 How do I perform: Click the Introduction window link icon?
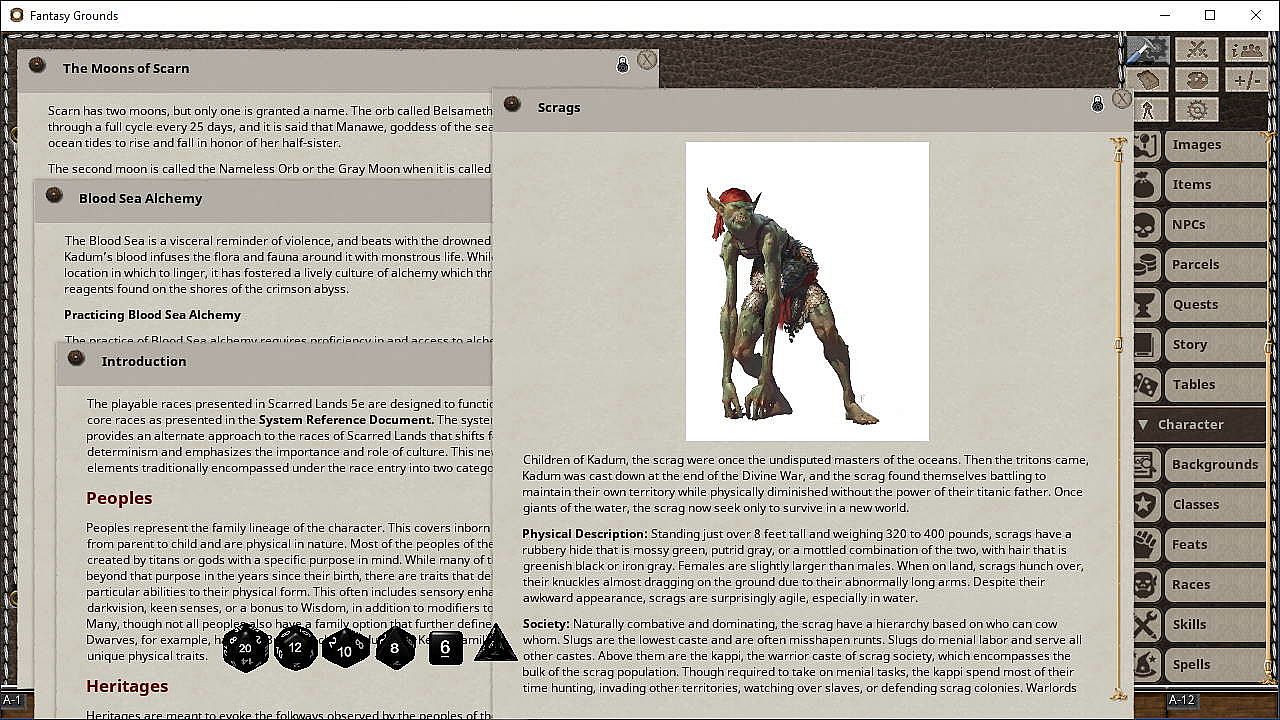pyautogui.click(x=76, y=358)
